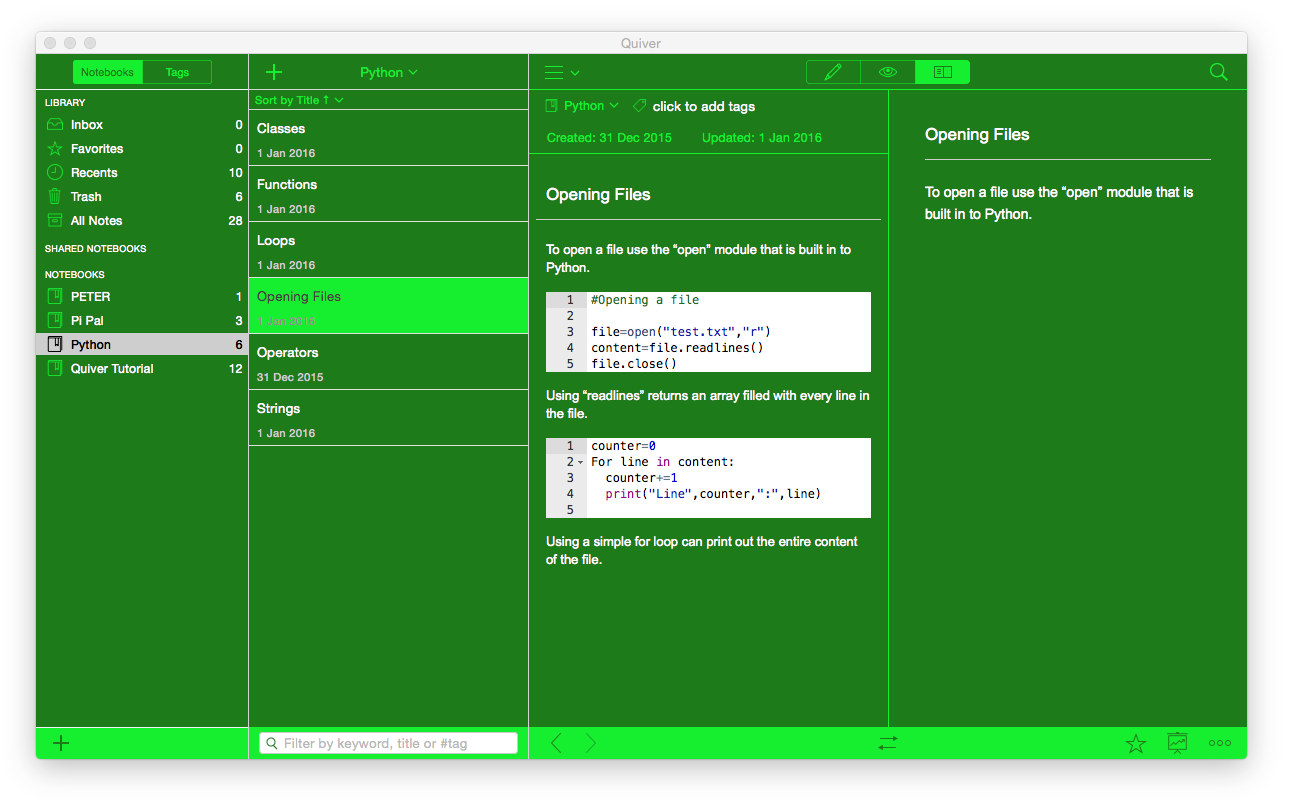Add a new note with plus icon
1310x800 pixels.
click(x=274, y=72)
